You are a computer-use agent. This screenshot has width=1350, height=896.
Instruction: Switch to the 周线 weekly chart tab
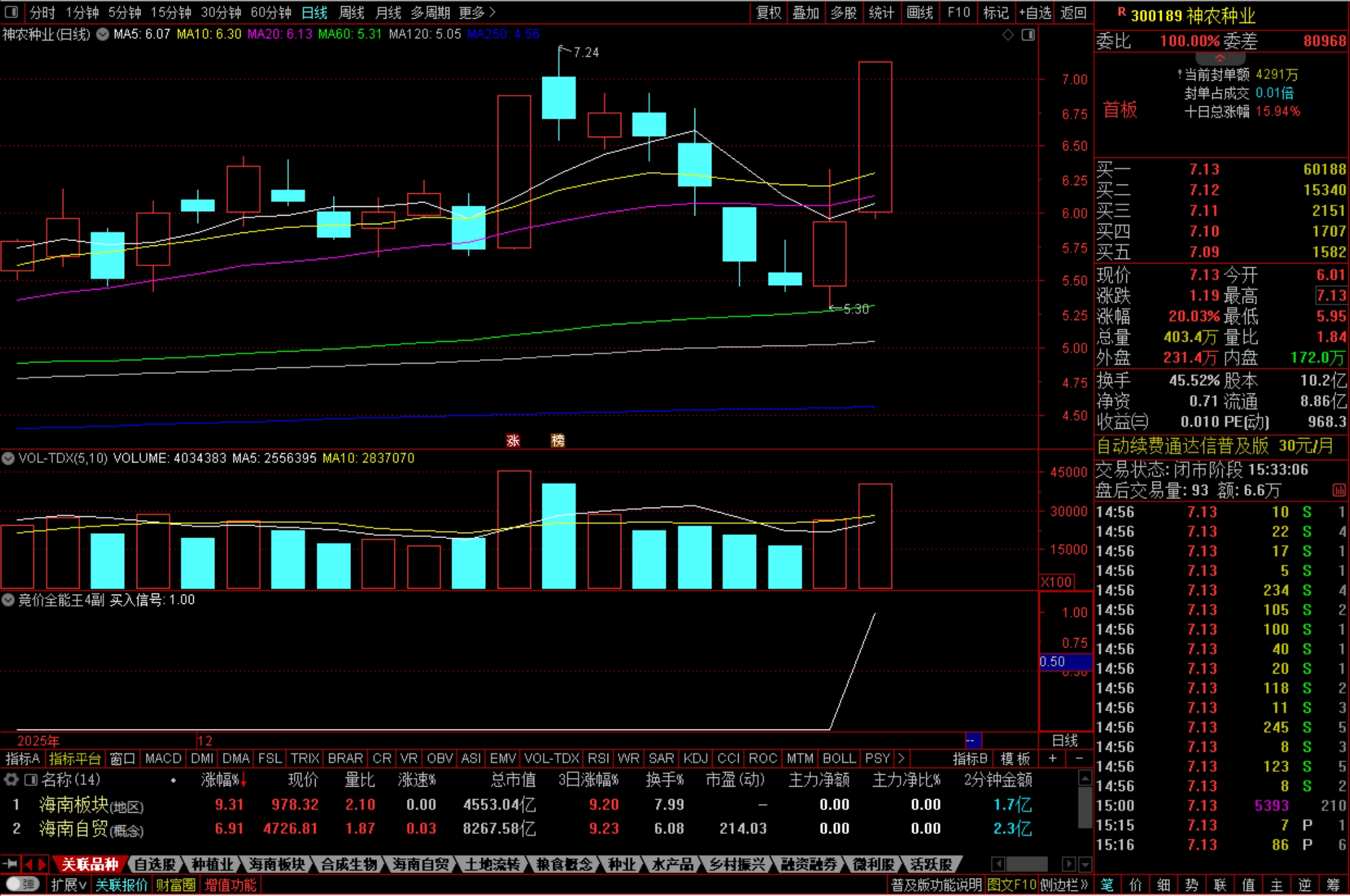click(x=352, y=12)
